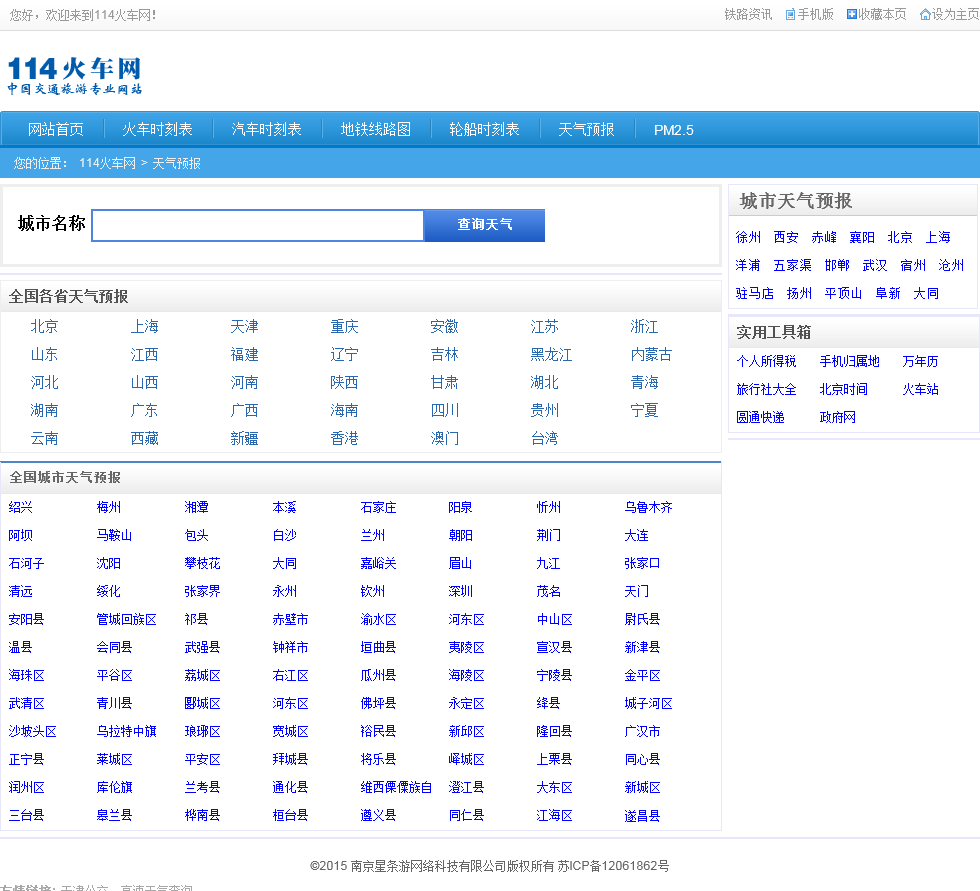This screenshot has width=980, height=891.
Task: Click the 114火车网 logo
Action: point(74,76)
